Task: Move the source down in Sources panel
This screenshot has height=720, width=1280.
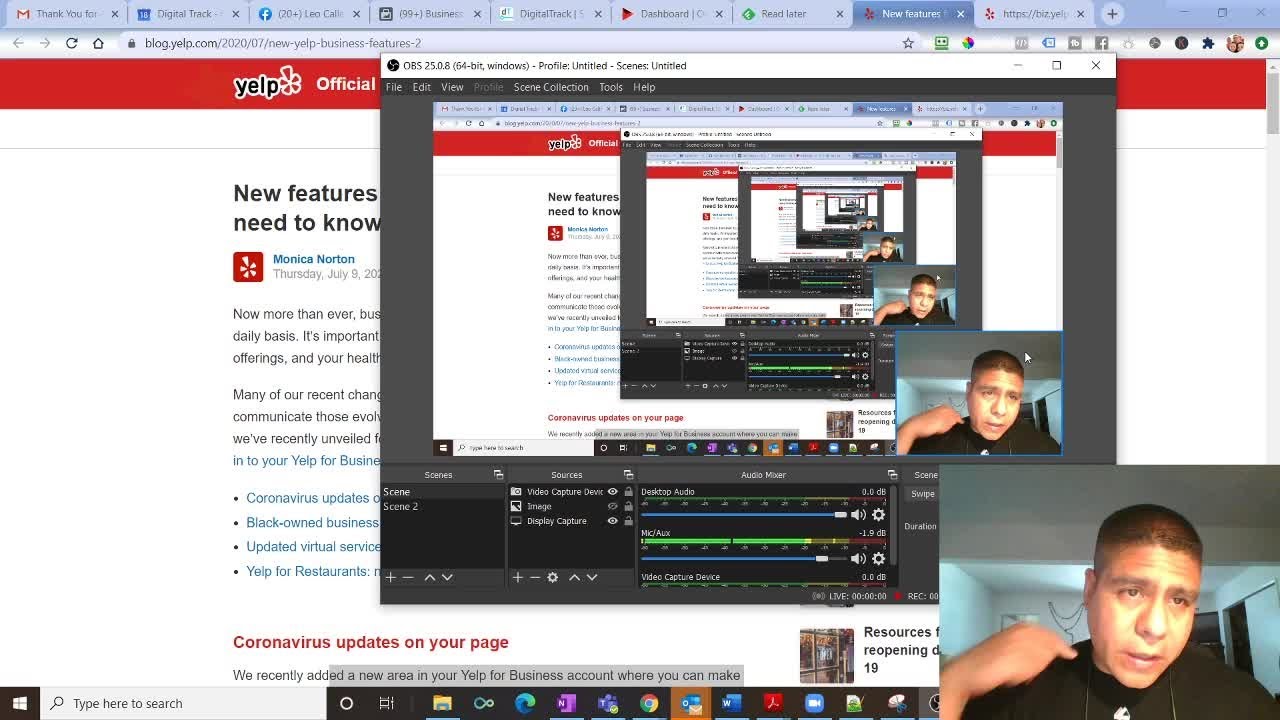Action: point(592,577)
